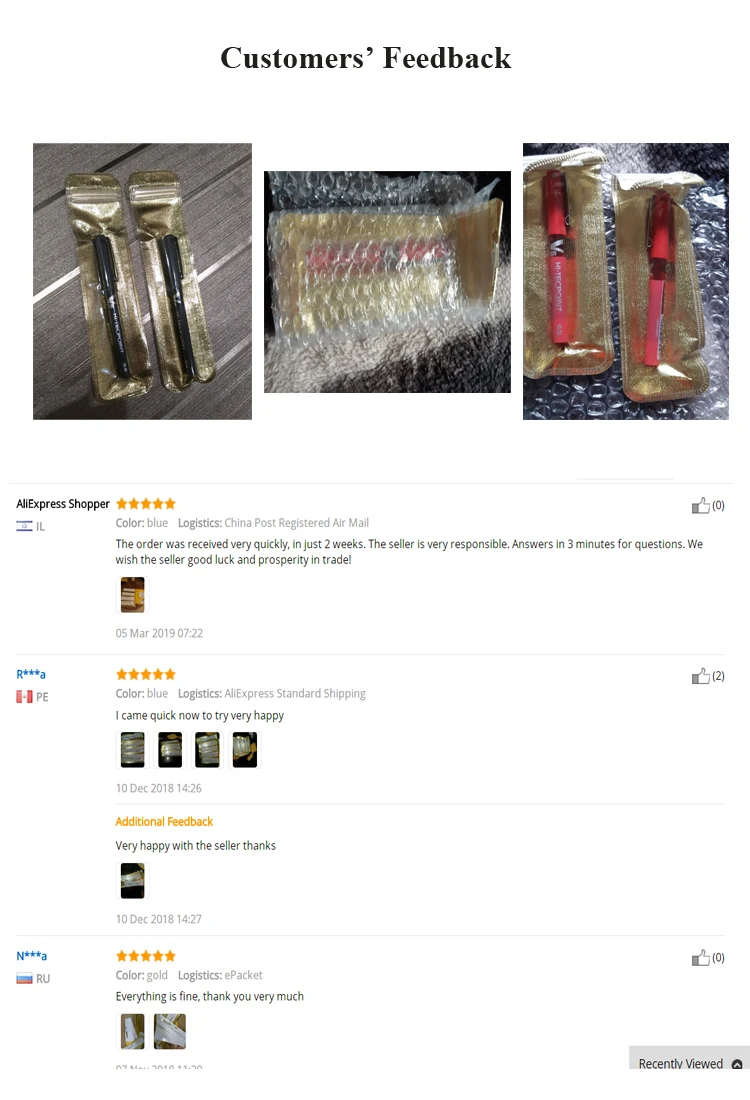Click thumbs-up icon on R***a's review
Image resolution: width=750 pixels, height=1100 pixels.
pyautogui.click(x=700, y=676)
